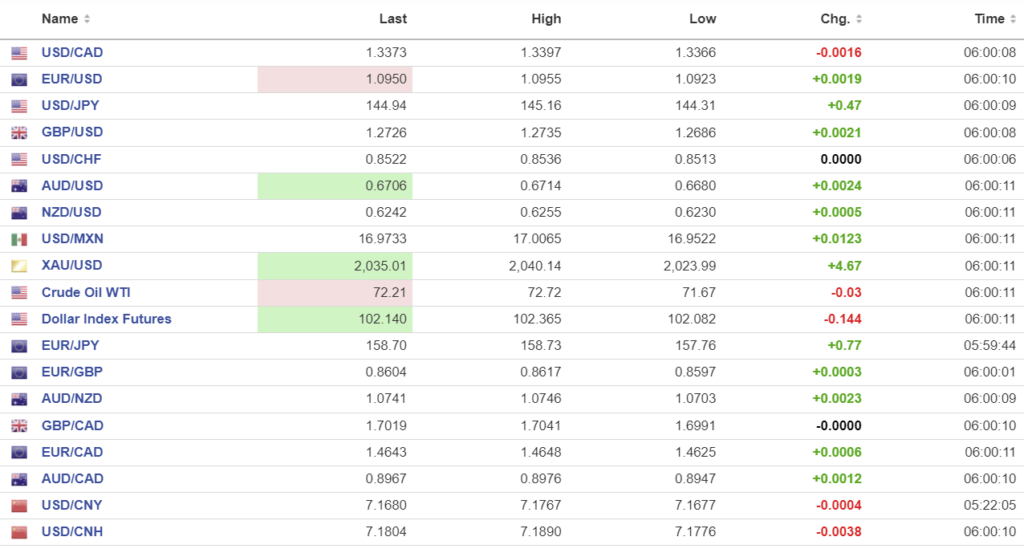The height and width of the screenshot is (549, 1024).
Task: Click the Low column header
Action: (703, 19)
